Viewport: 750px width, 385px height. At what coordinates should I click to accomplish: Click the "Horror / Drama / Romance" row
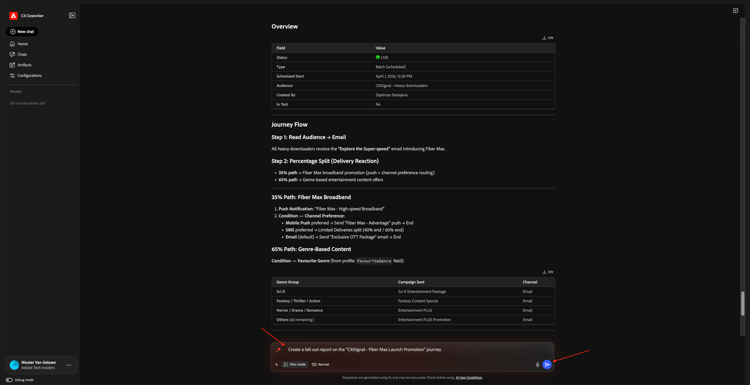tap(413, 310)
